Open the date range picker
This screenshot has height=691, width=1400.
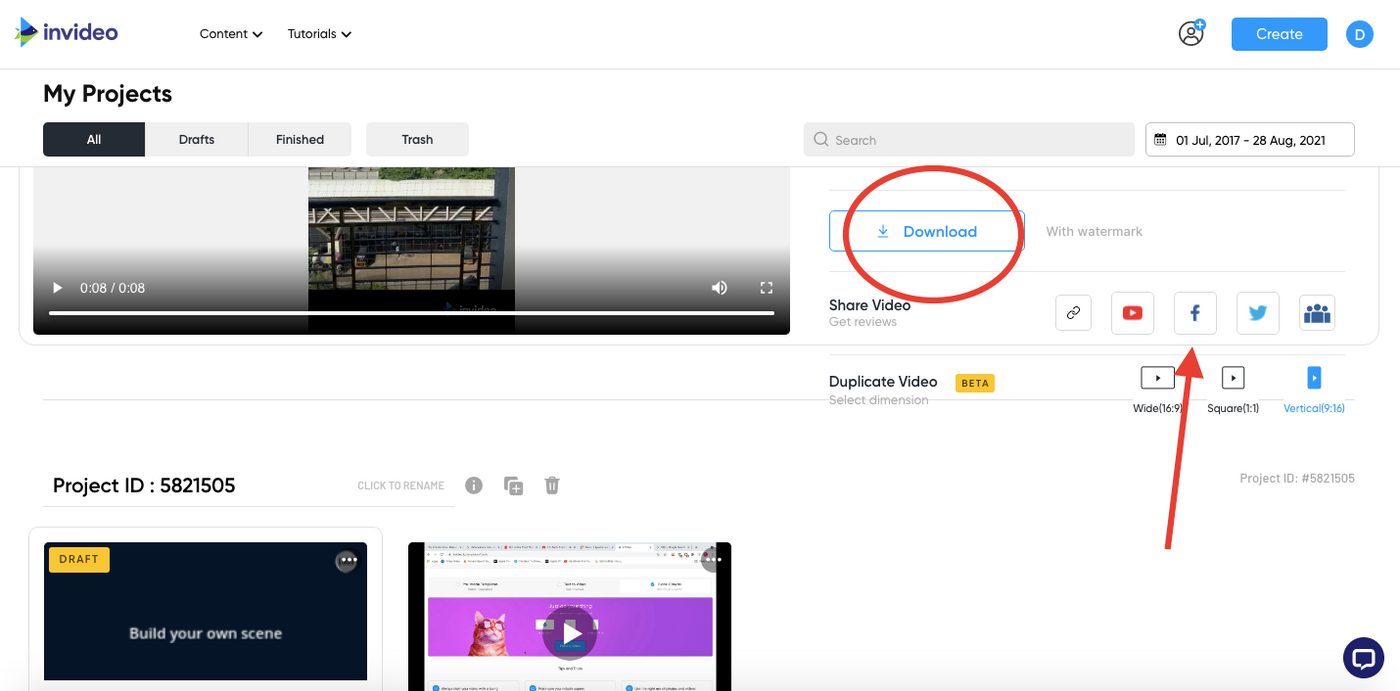coord(1249,140)
